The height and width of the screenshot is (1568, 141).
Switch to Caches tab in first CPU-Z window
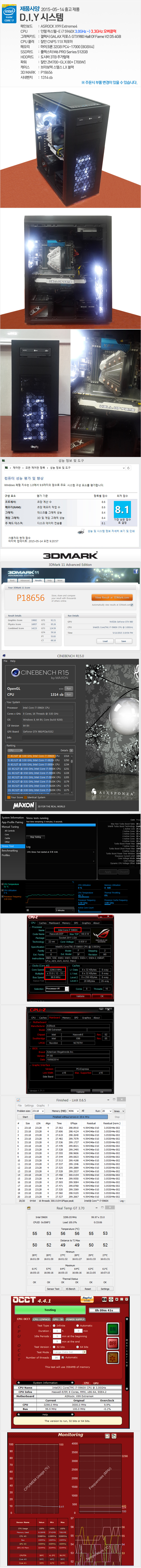(x=43, y=923)
